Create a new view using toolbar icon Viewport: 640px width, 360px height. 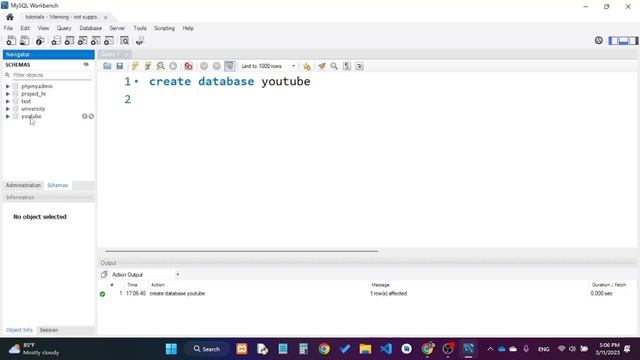pyautogui.click(x=82, y=40)
